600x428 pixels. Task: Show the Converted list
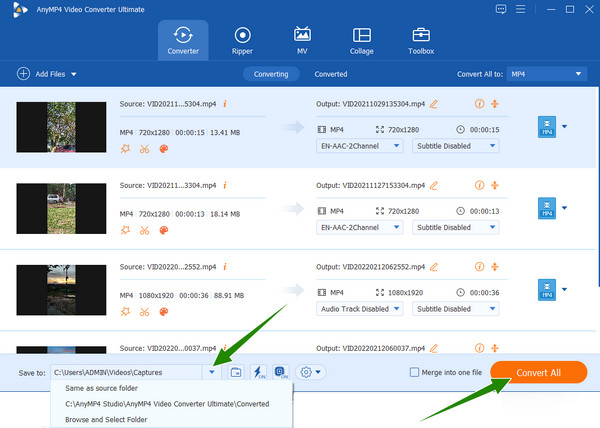331,74
